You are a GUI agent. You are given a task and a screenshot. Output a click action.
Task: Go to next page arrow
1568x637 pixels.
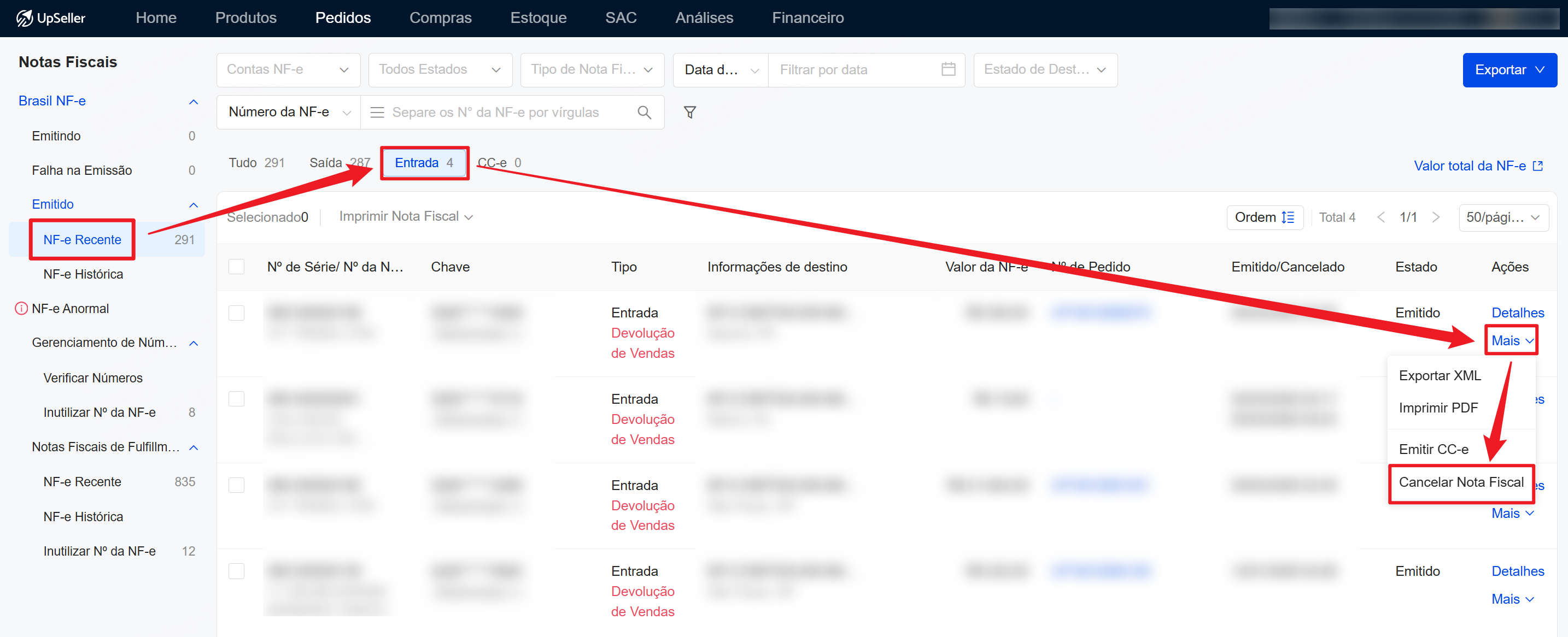(1436, 218)
